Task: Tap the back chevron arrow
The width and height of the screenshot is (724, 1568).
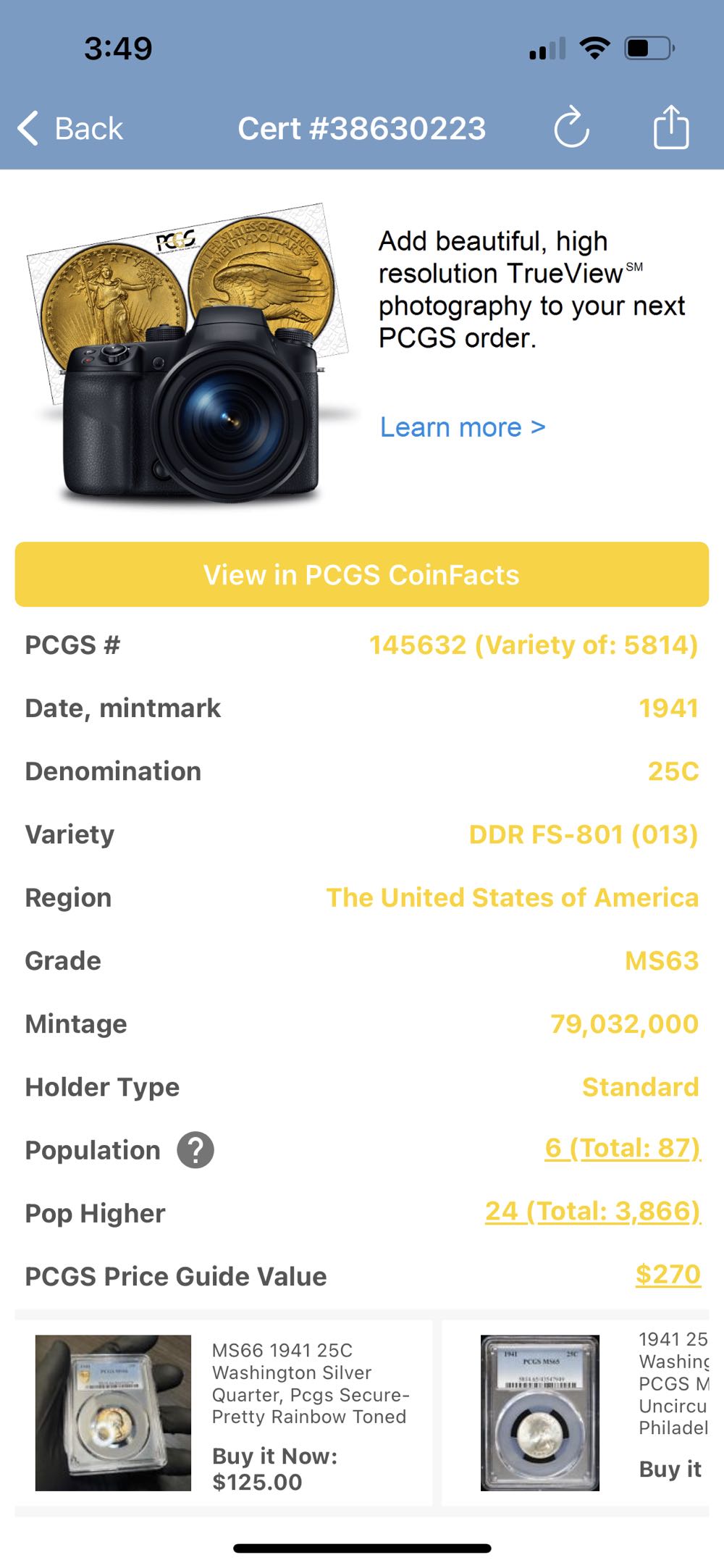Action: pyautogui.click(x=28, y=129)
